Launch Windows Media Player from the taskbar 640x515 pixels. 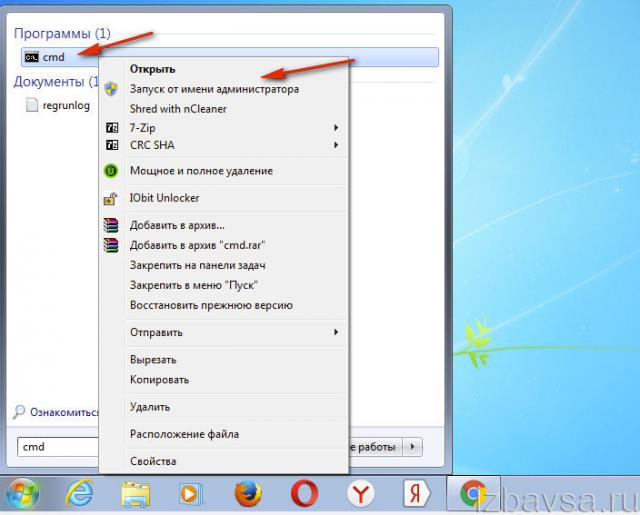(x=191, y=492)
